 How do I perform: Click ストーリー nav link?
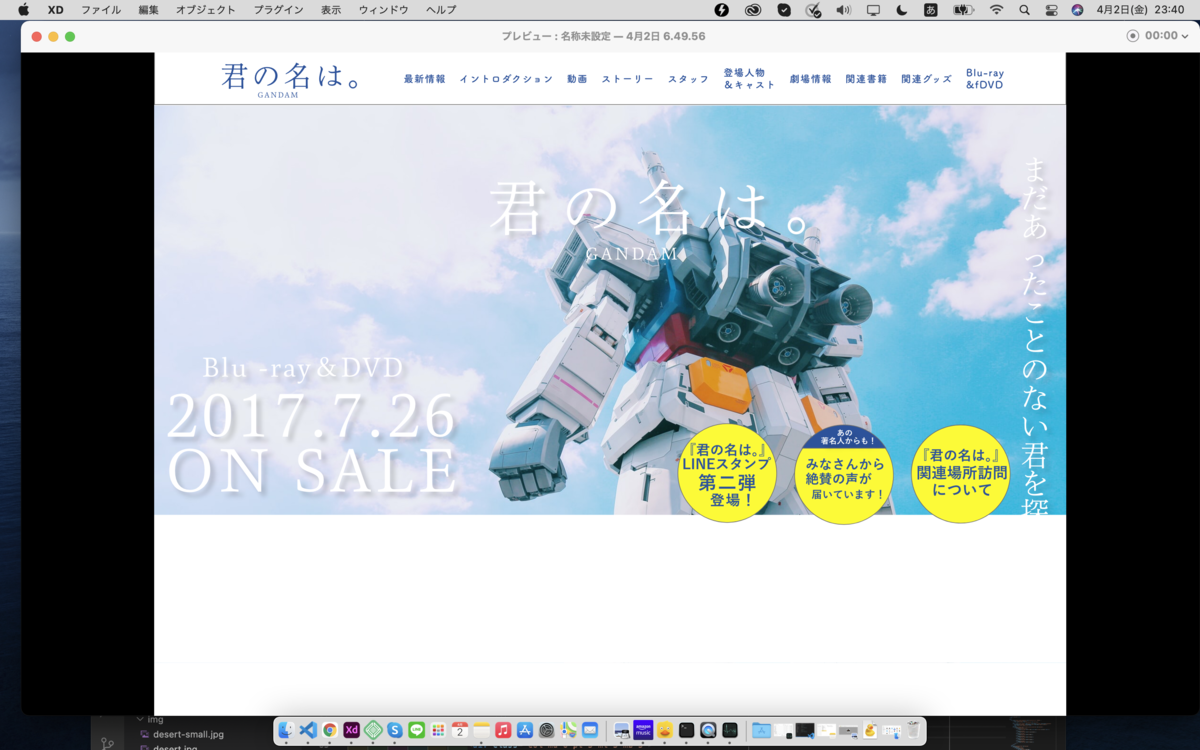[x=627, y=79]
